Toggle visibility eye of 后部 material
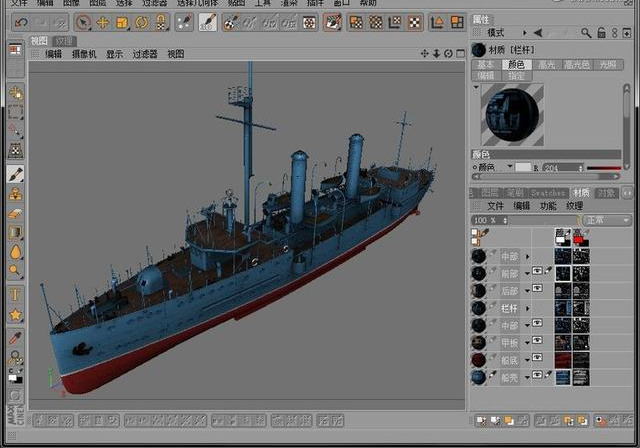640x448 pixels. pyautogui.click(x=537, y=288)
